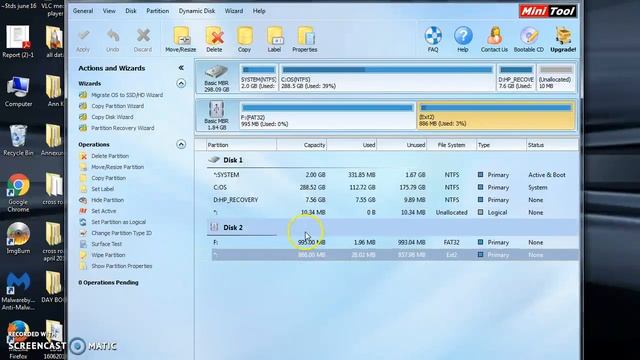Open the Properties toolbar icon
This screenshot has height=360, width=640.
pos(305,40)
